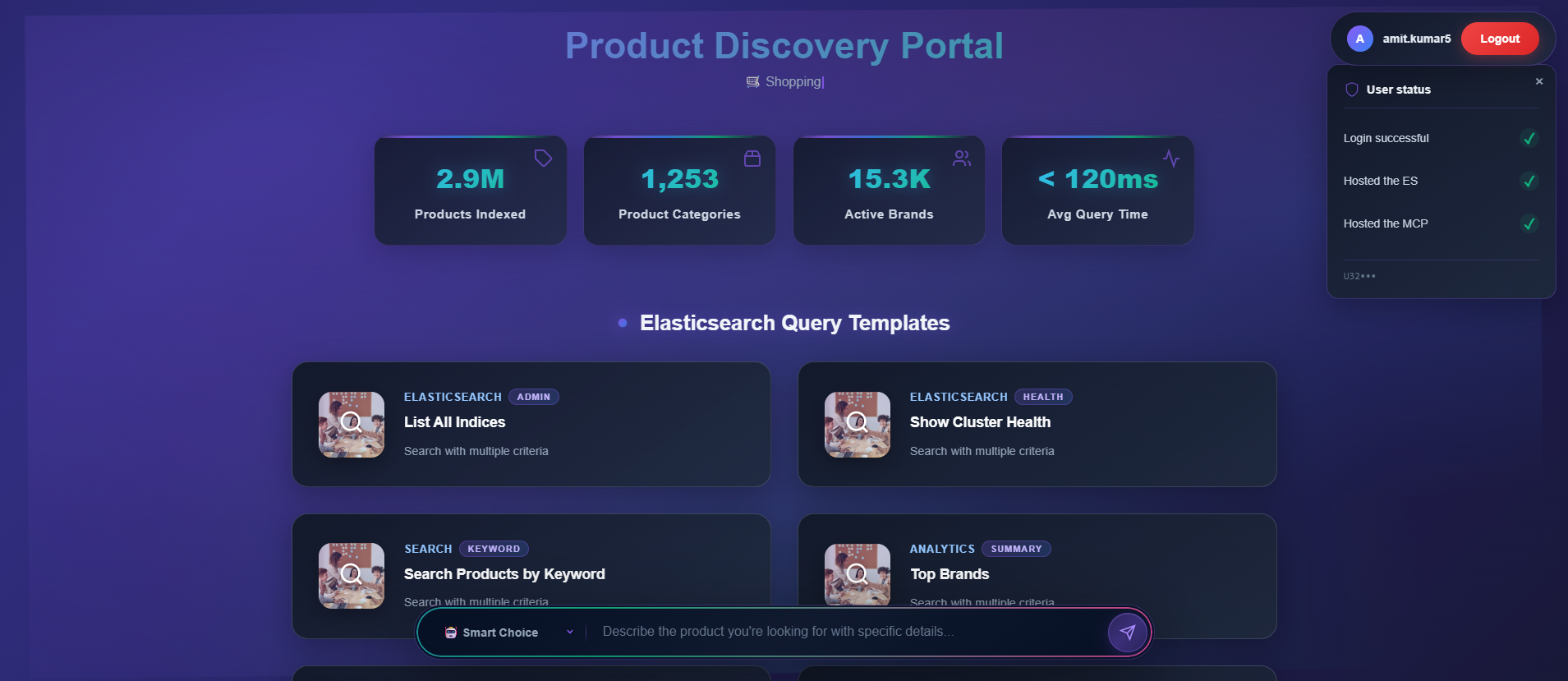Click the Search Products by Keyword thumbnail
The height and width of the screenshot is (681, 1568).
(x=352, y=576)
